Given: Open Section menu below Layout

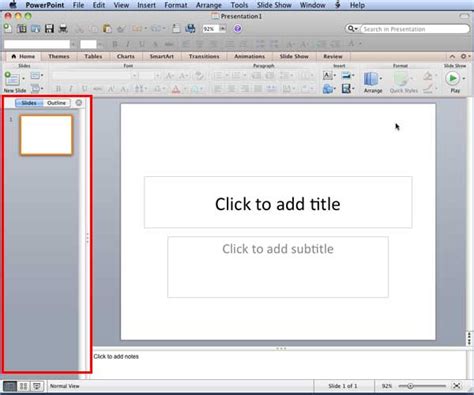Looking at the screenshot, I should coord(37,89).
